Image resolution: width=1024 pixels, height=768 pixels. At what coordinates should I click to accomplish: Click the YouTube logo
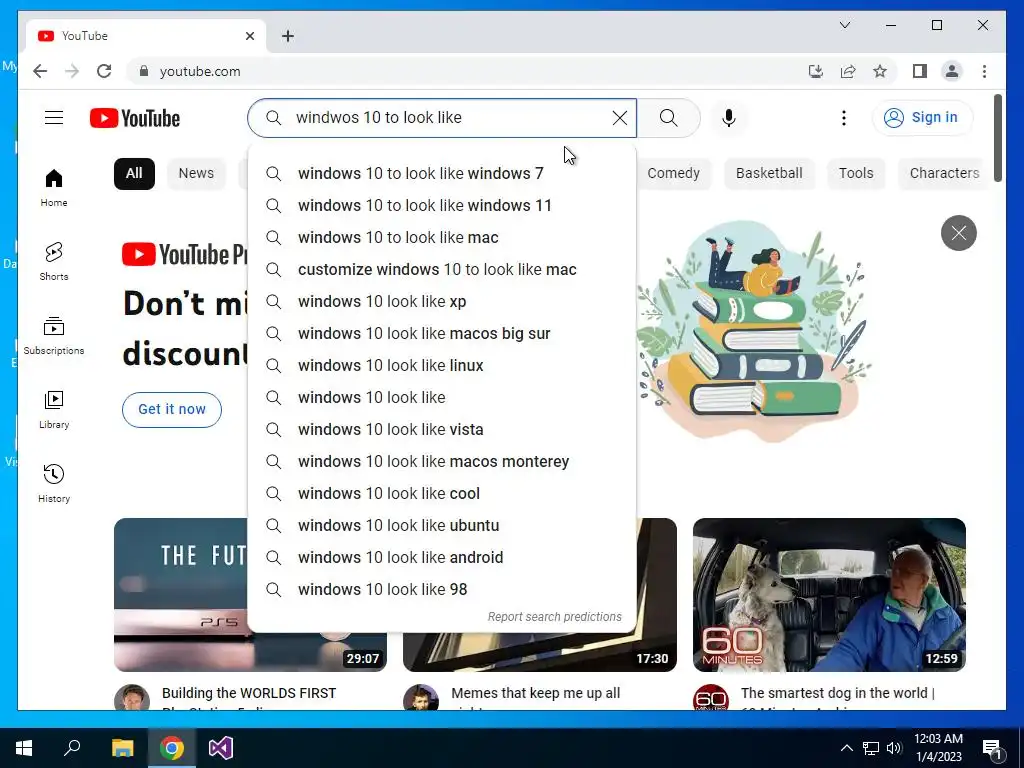coord(135,118)
